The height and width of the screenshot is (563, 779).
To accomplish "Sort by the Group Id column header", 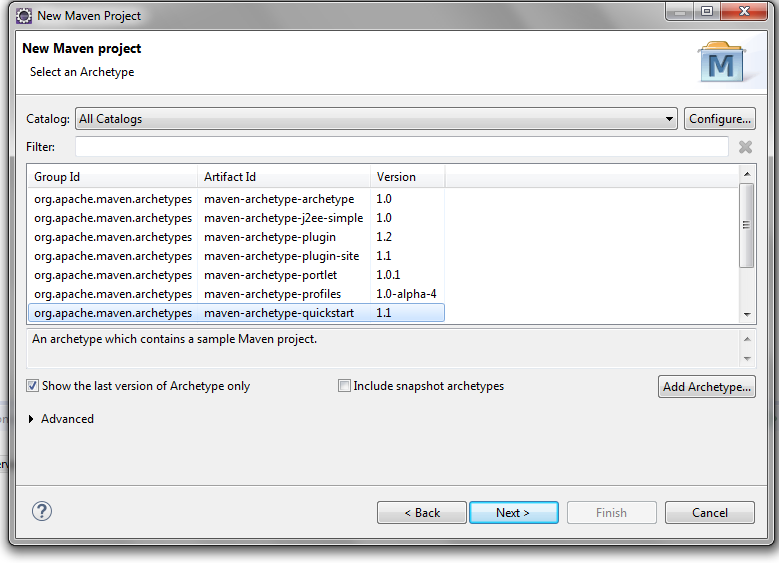I will 112,177.
